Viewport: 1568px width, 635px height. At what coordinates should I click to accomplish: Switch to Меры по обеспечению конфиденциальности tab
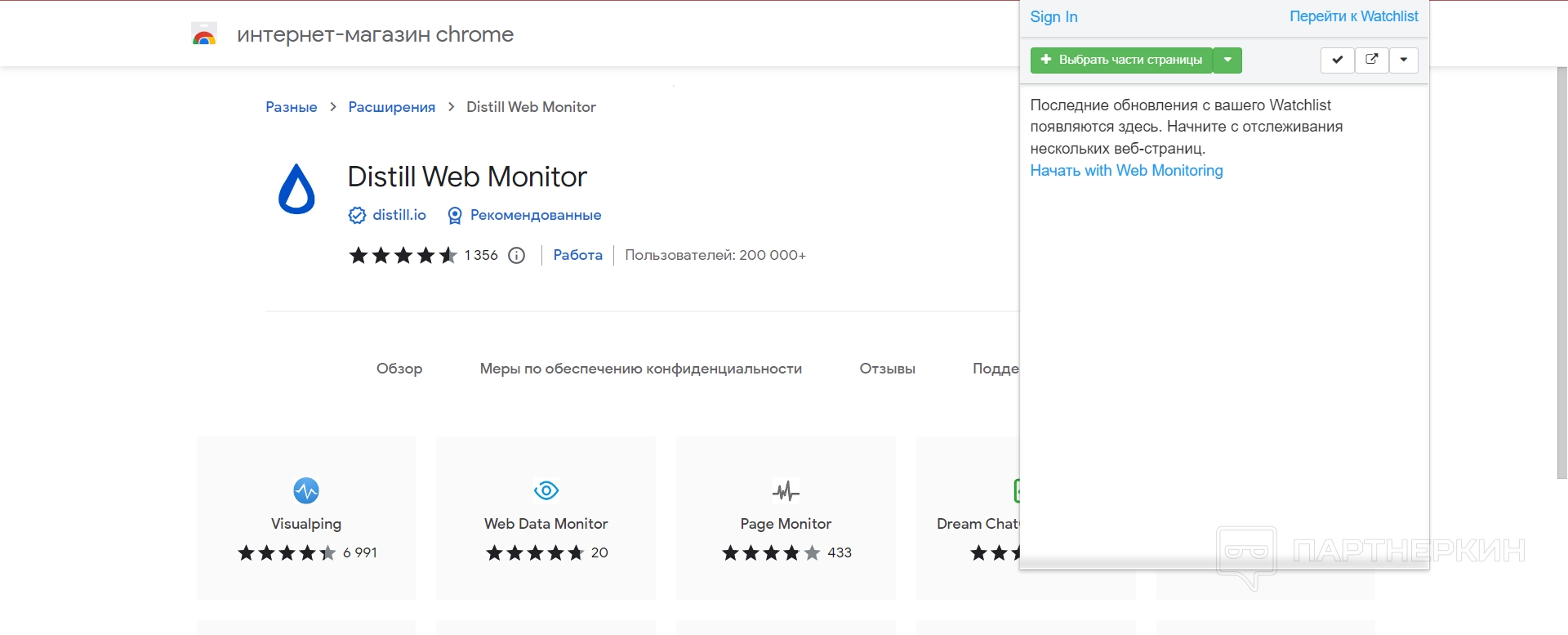(x=641, y=369)
